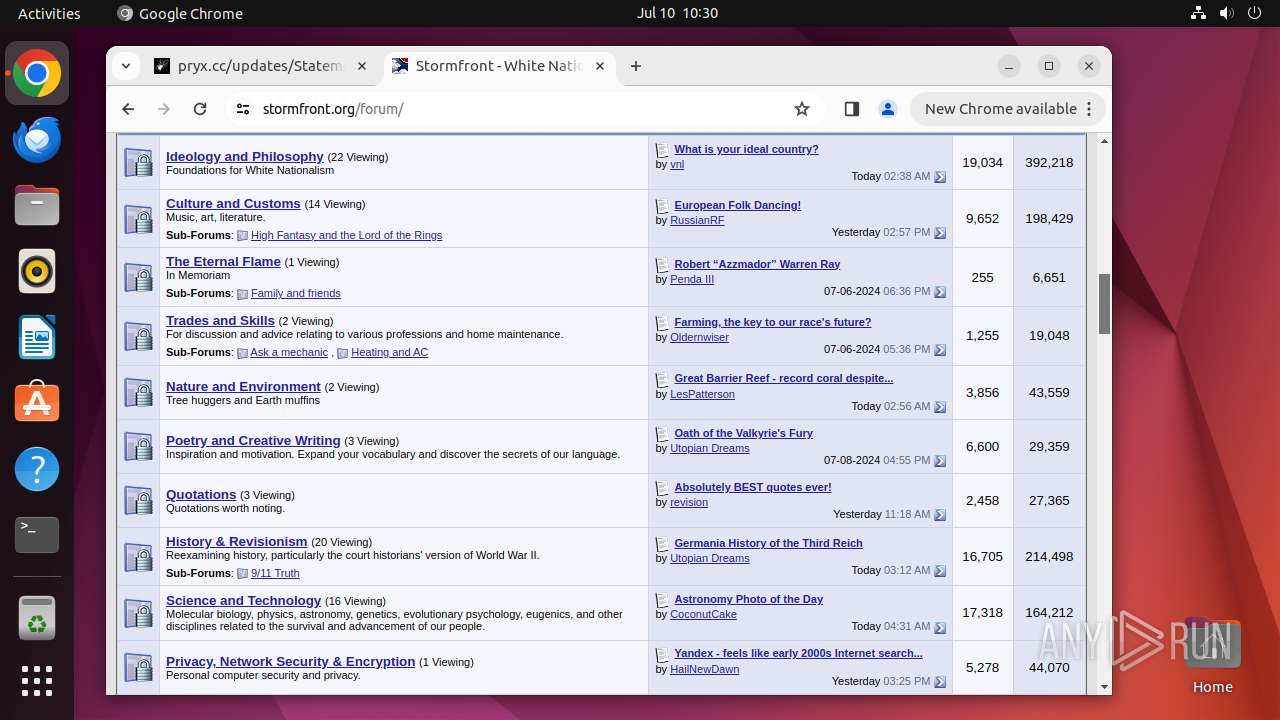Image resolution: width=1280 pixels, height=720 pixels.
Task: Open the Chrome side panel icon
Action: point(852,109)
